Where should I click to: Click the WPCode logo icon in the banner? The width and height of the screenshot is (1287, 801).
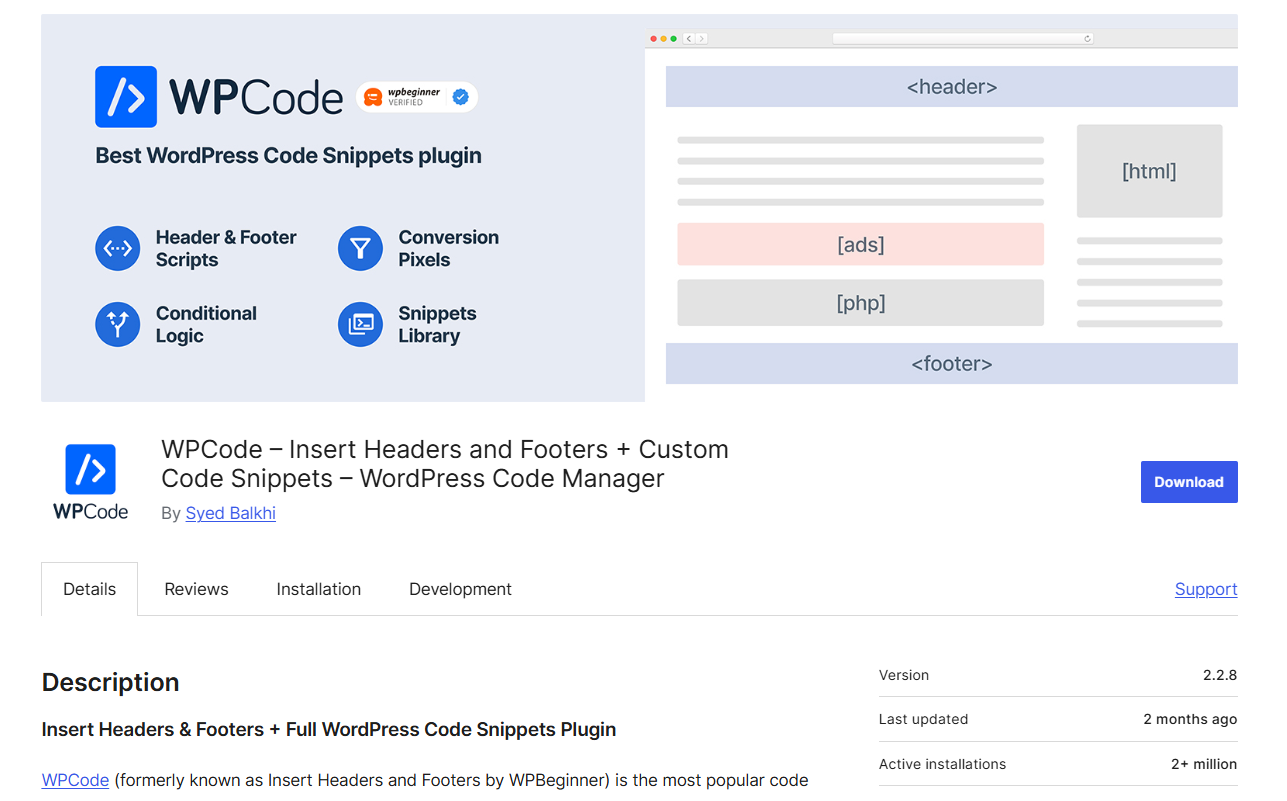click(x=125, y=96)
